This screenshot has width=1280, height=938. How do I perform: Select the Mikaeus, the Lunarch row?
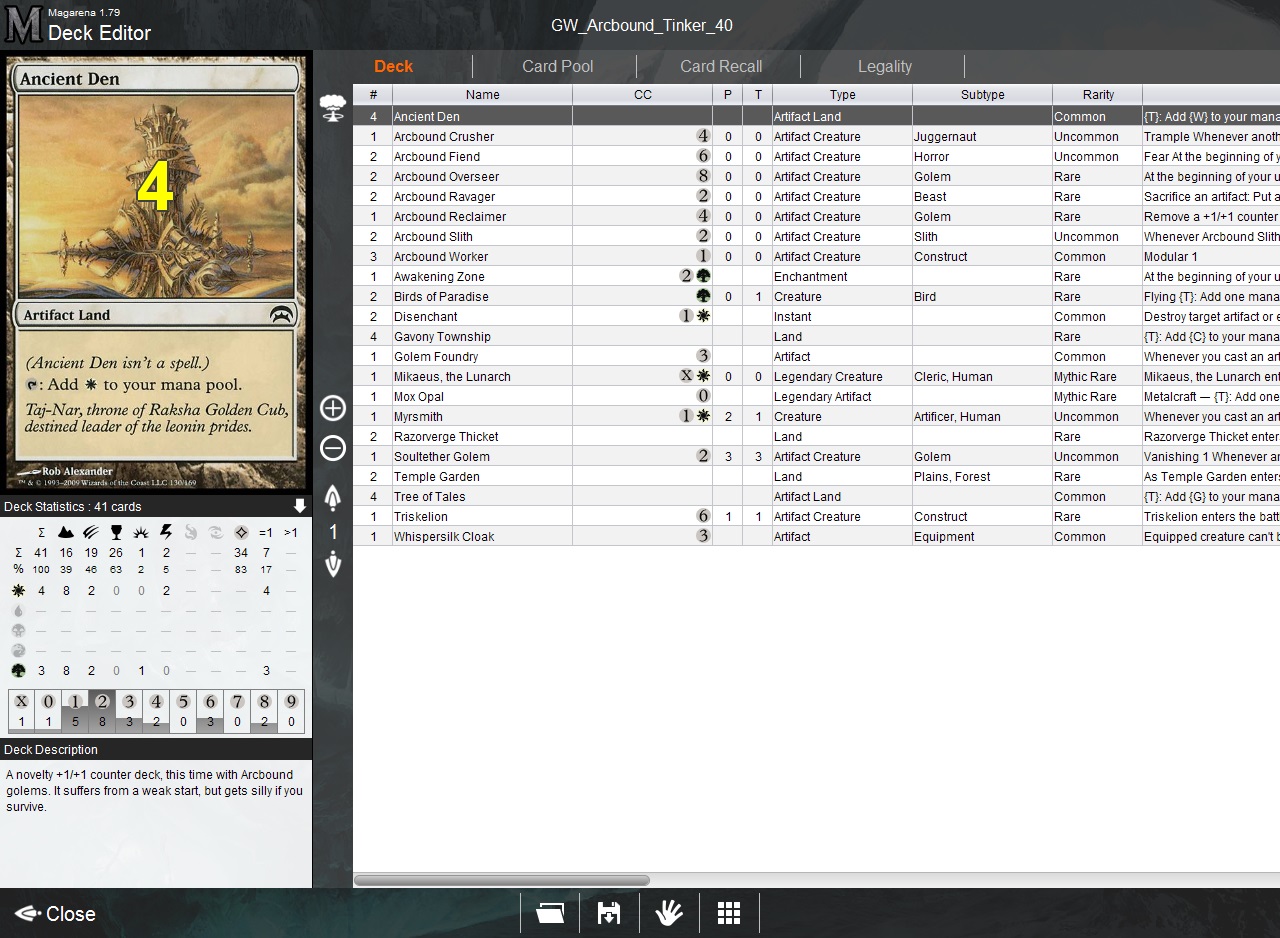click(816, 376)
